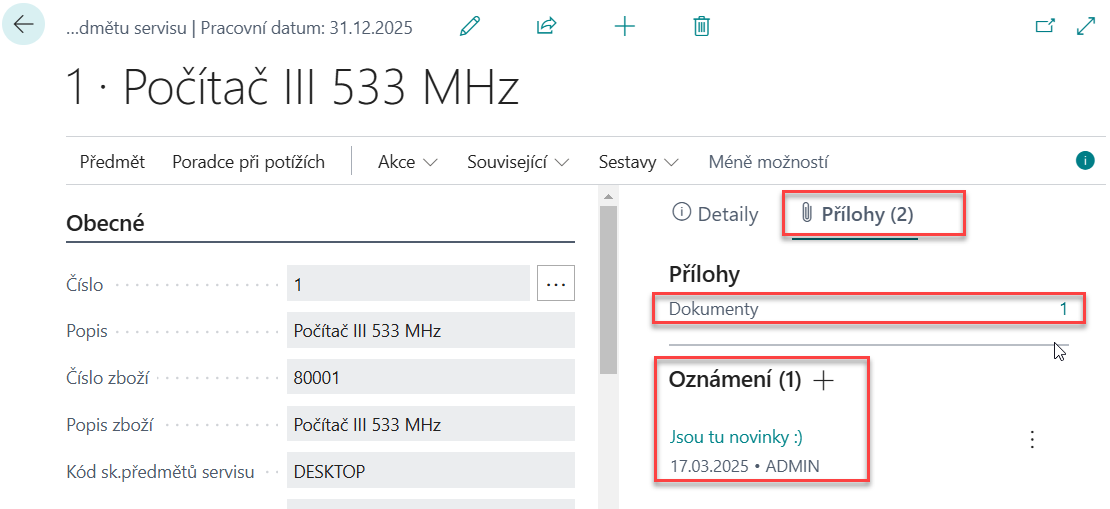
Task: Open the Předmět menu
Action: 113,162
